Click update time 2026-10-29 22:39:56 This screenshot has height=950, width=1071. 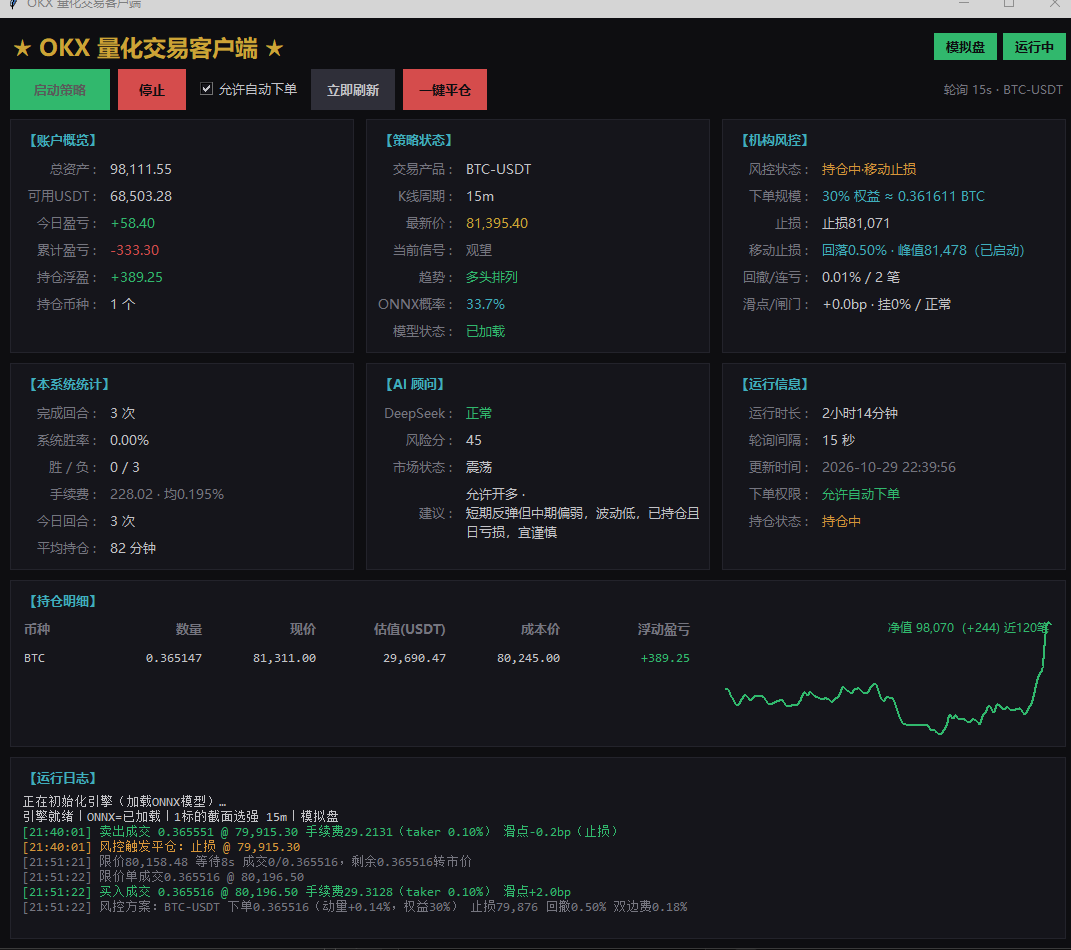(889, 467)
